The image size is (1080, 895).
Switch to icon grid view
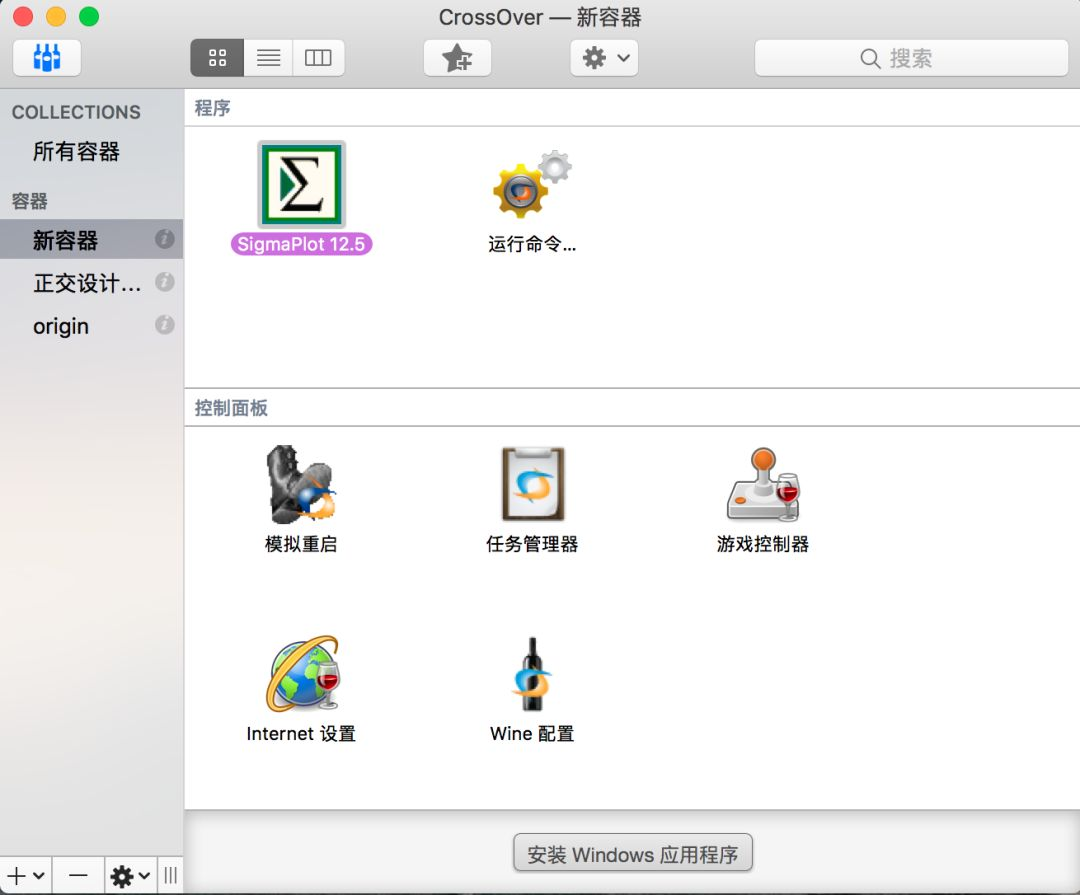pos(217,58)
